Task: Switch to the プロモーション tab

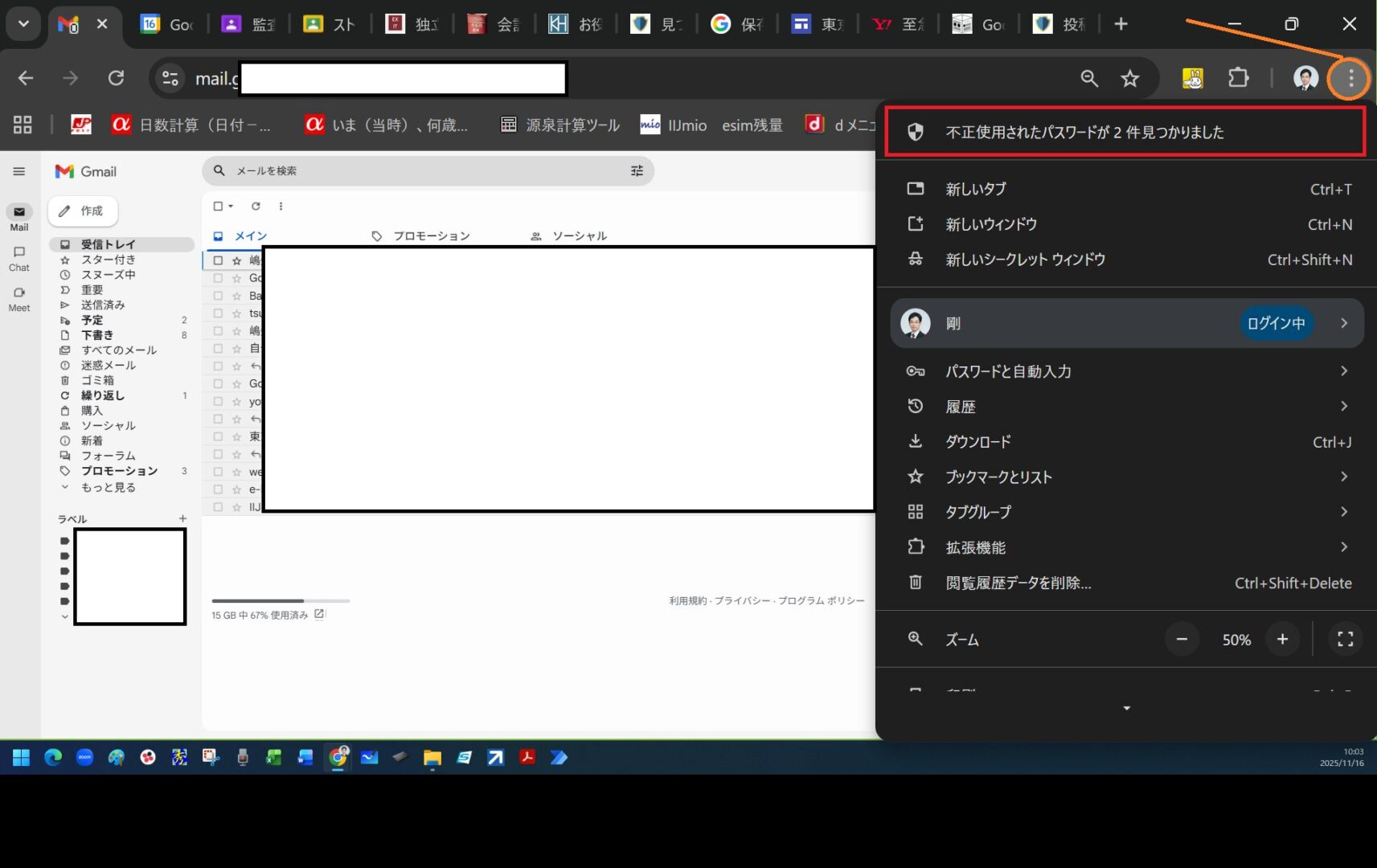Action: (x=431, y=235)
